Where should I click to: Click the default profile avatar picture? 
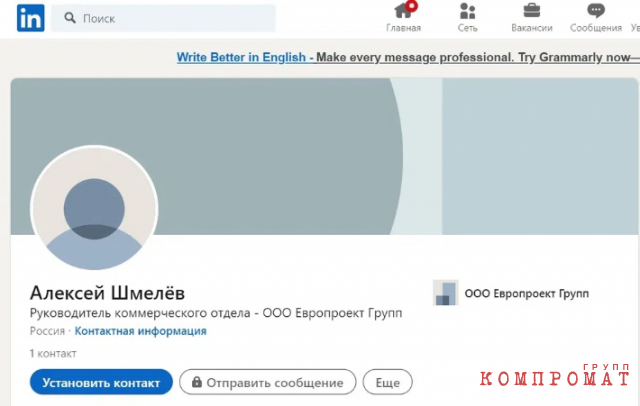(94, 209)
